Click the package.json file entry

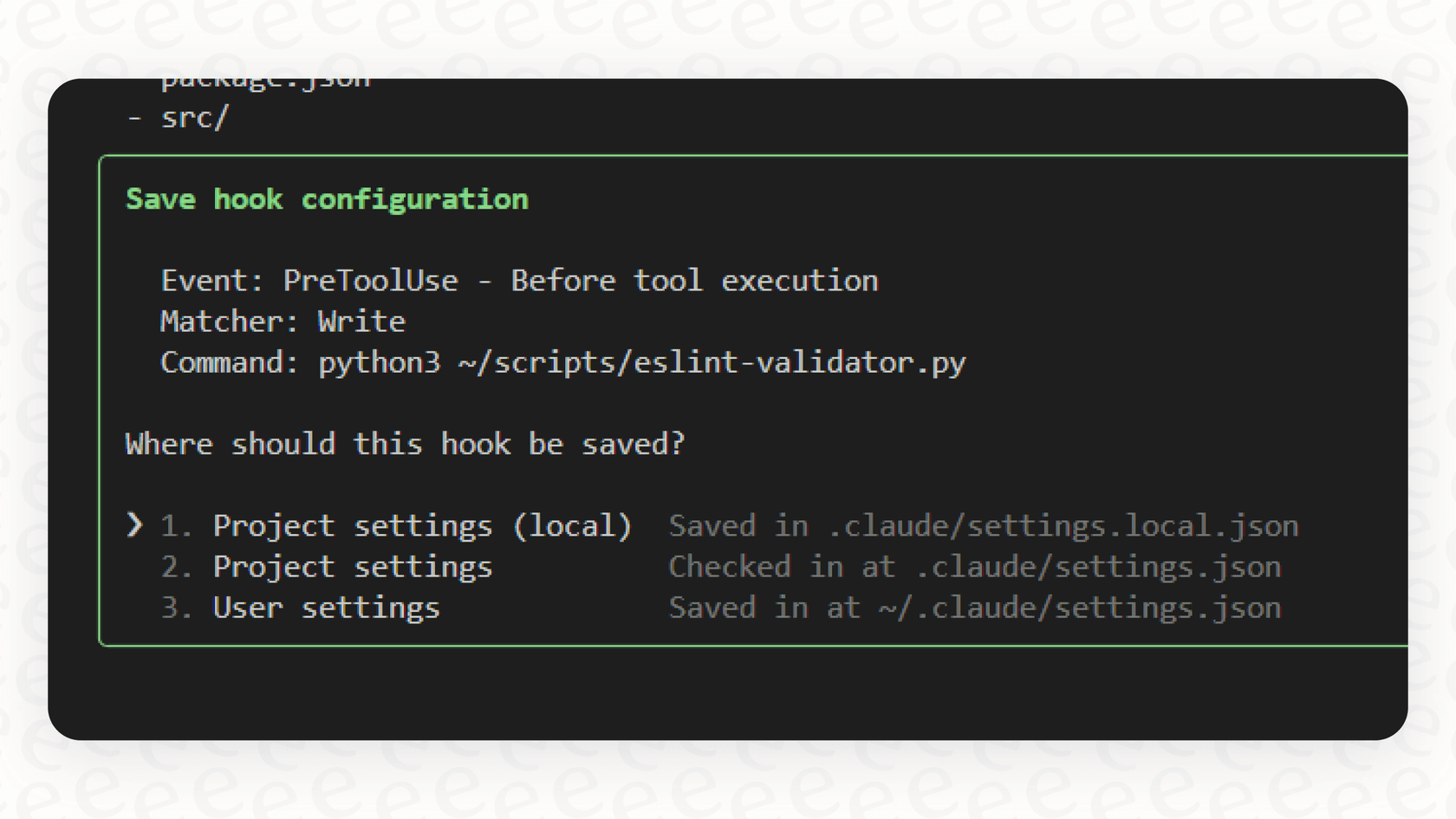coord(264,80)
